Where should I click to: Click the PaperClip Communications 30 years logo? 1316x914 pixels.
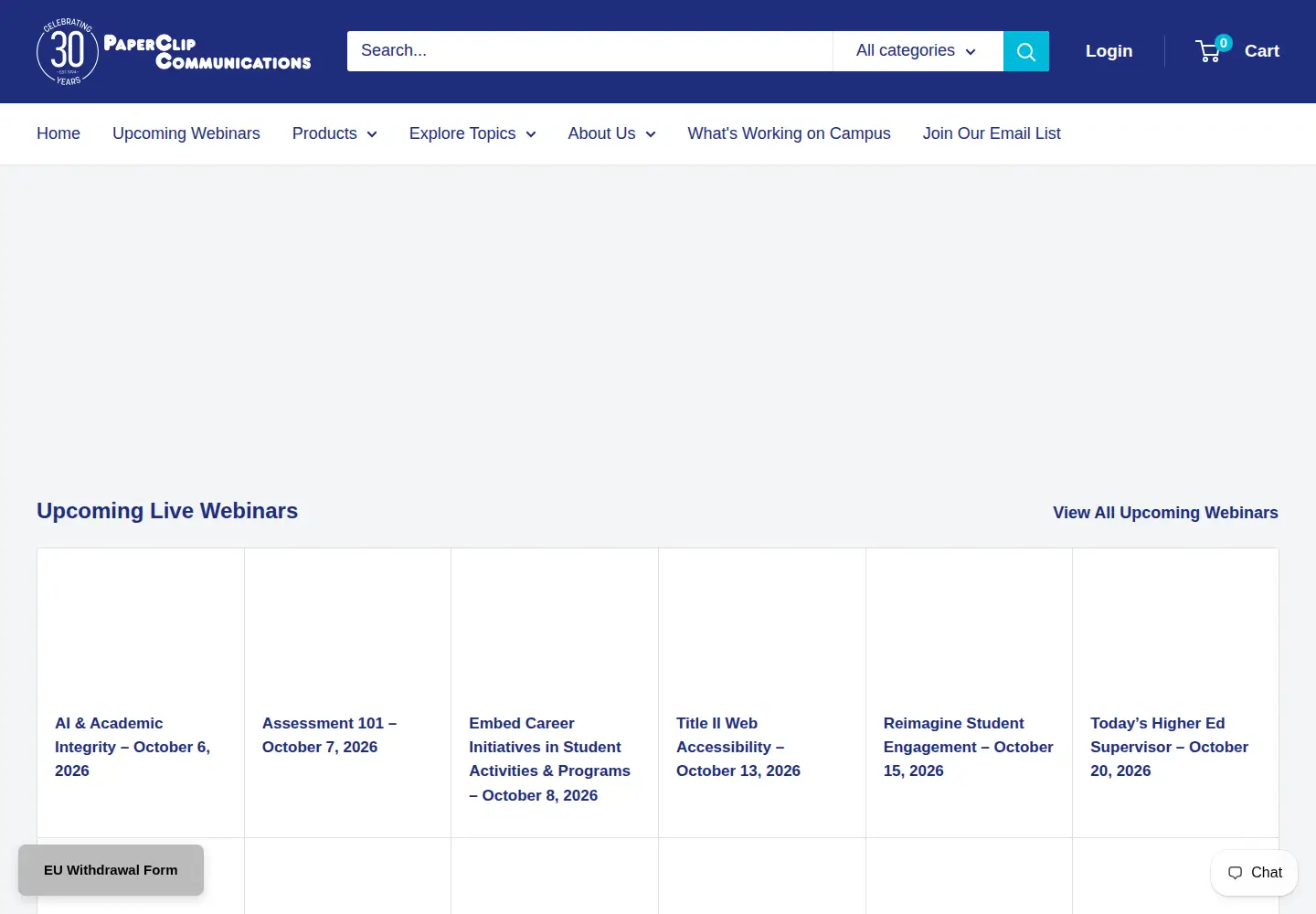(x=174, y=51)
